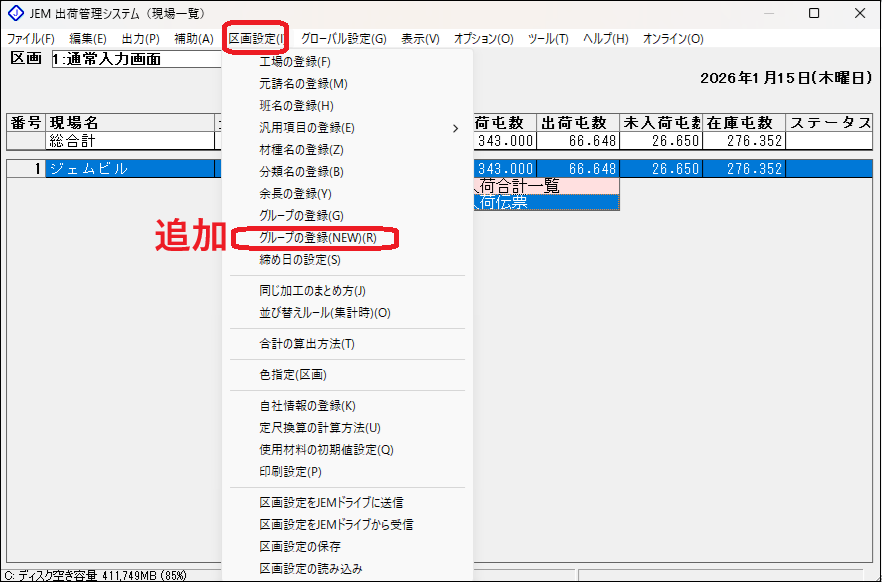Click 在庫屯数 column header

(x=740, y=123)
